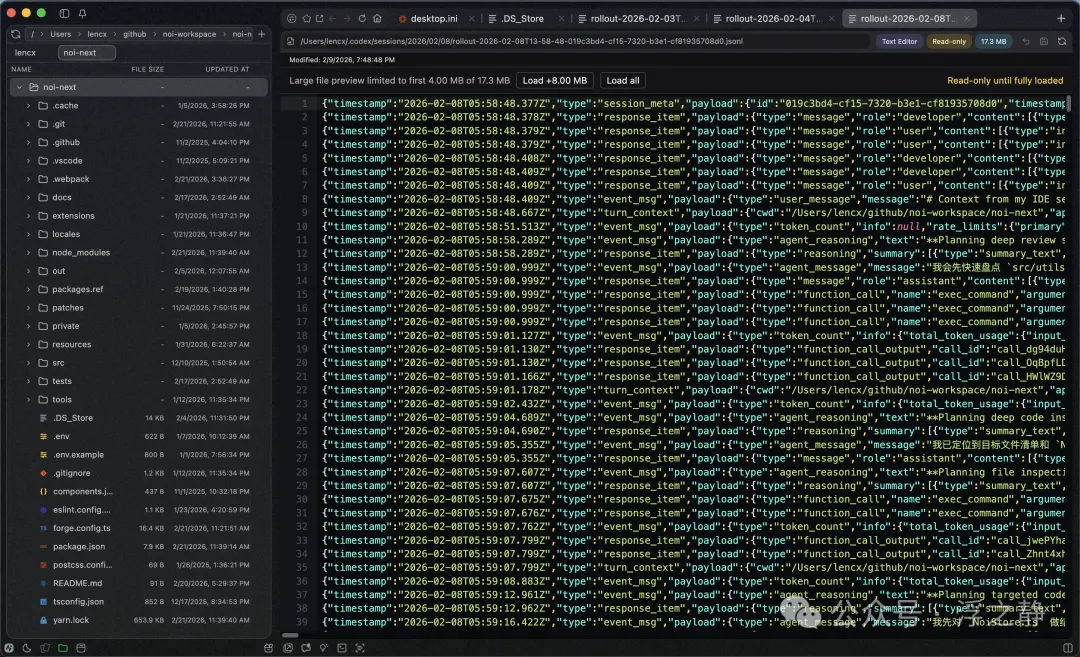Viewport: 1080px width, 657px height.
Task: Click the green folder icon in the status bar
Action: [63, 648]
